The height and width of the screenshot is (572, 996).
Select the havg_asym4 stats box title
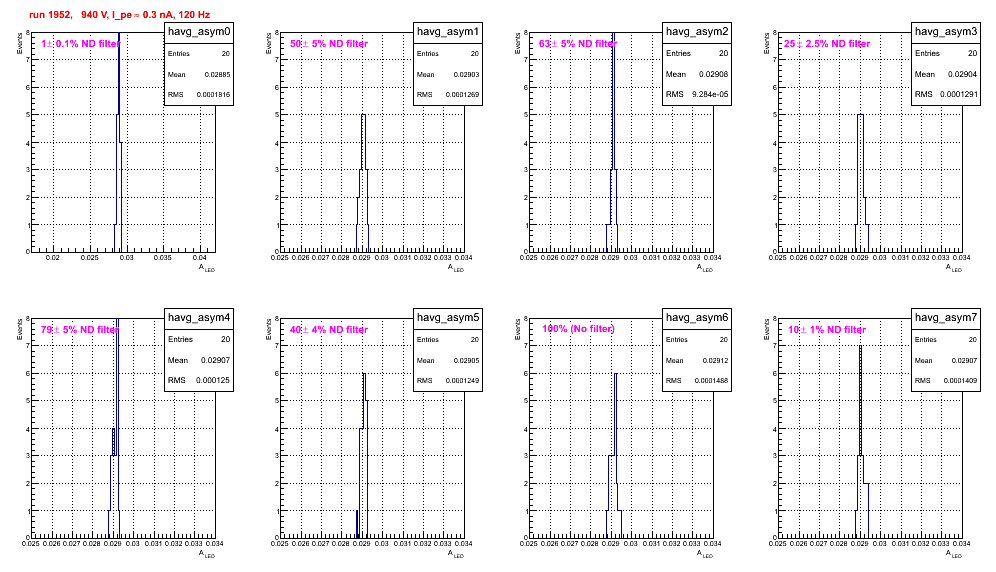[199, 318]
